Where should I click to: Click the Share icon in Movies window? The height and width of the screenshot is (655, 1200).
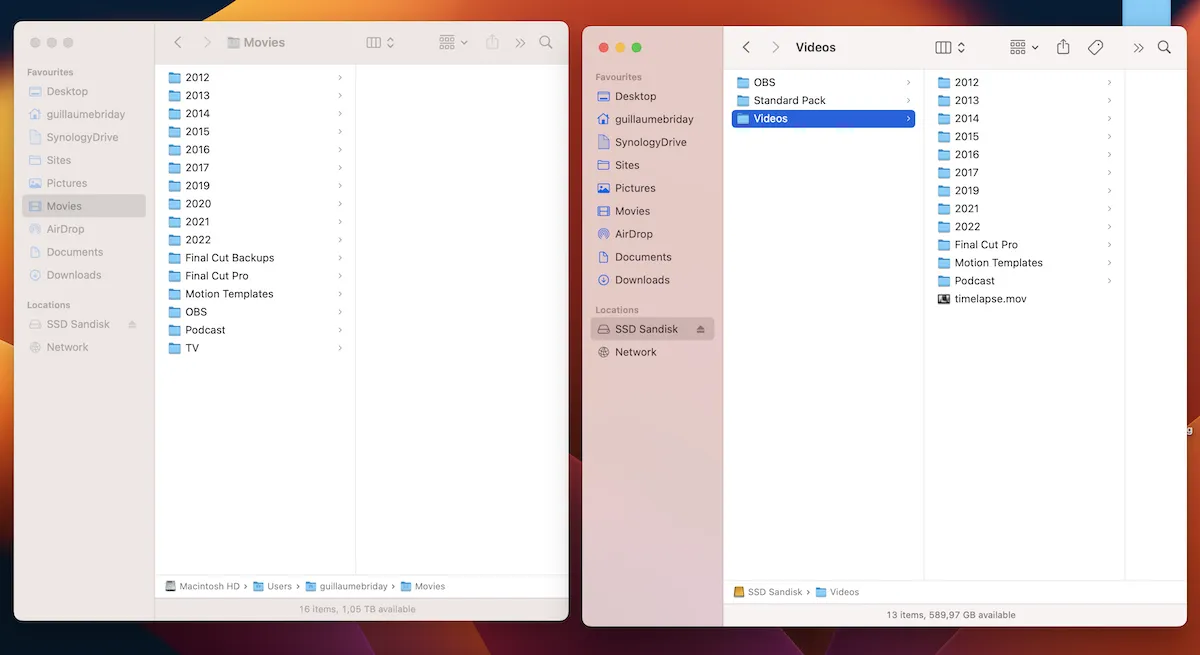click(x=492, y=42)
